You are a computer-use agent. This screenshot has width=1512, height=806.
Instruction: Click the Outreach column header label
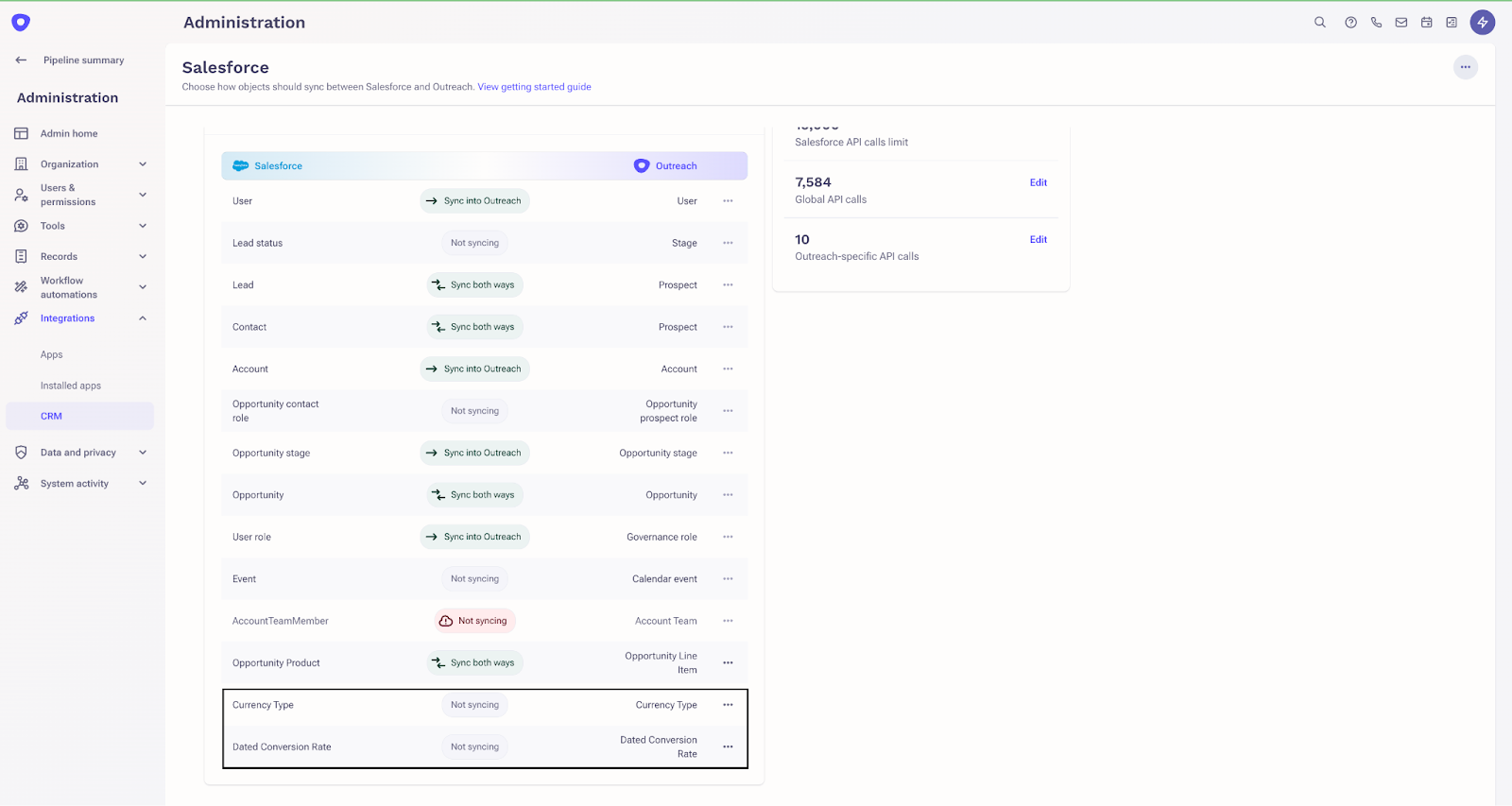point(677,166)
